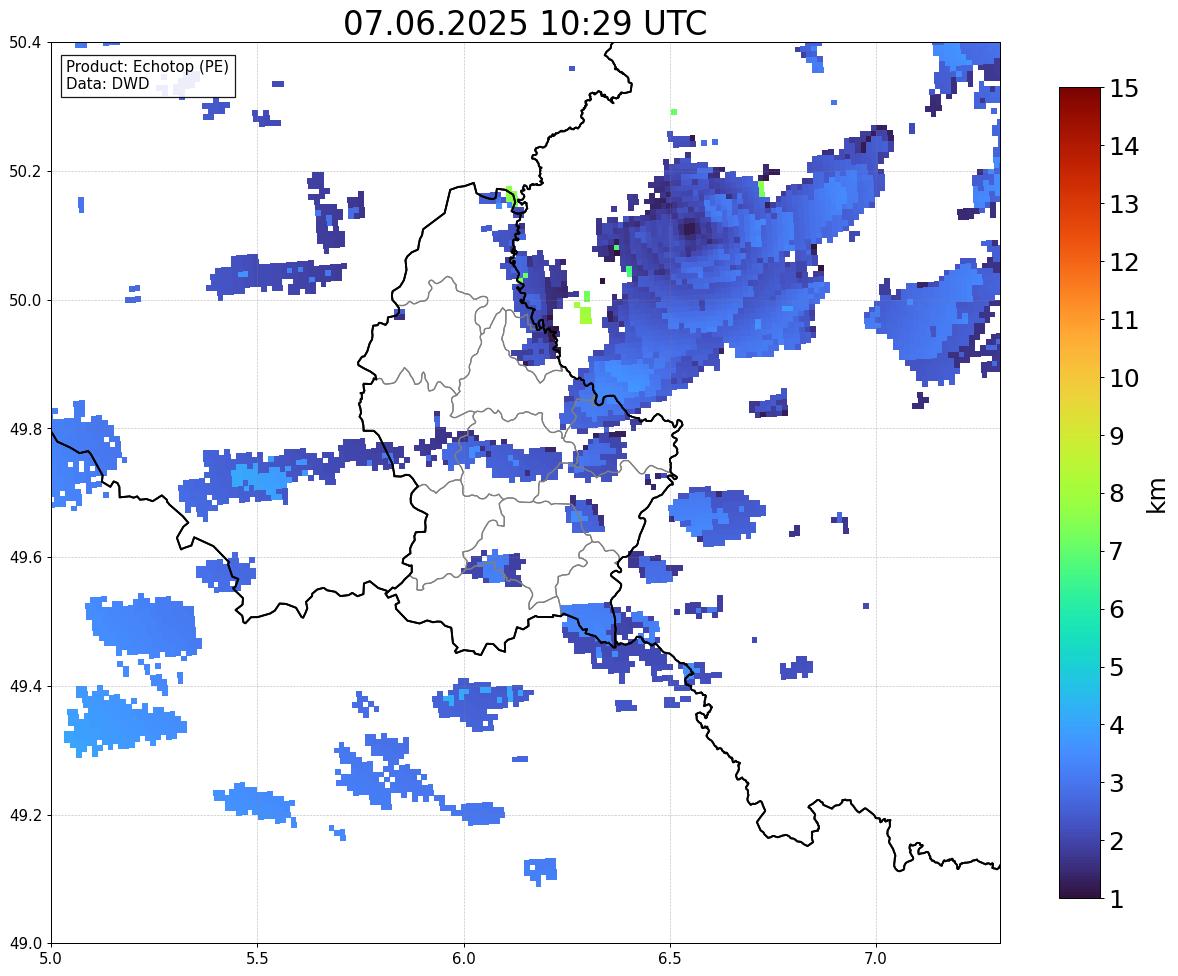Click the colorbar tick label 3
This screenshot has width=1178, height=976.
1117,783
